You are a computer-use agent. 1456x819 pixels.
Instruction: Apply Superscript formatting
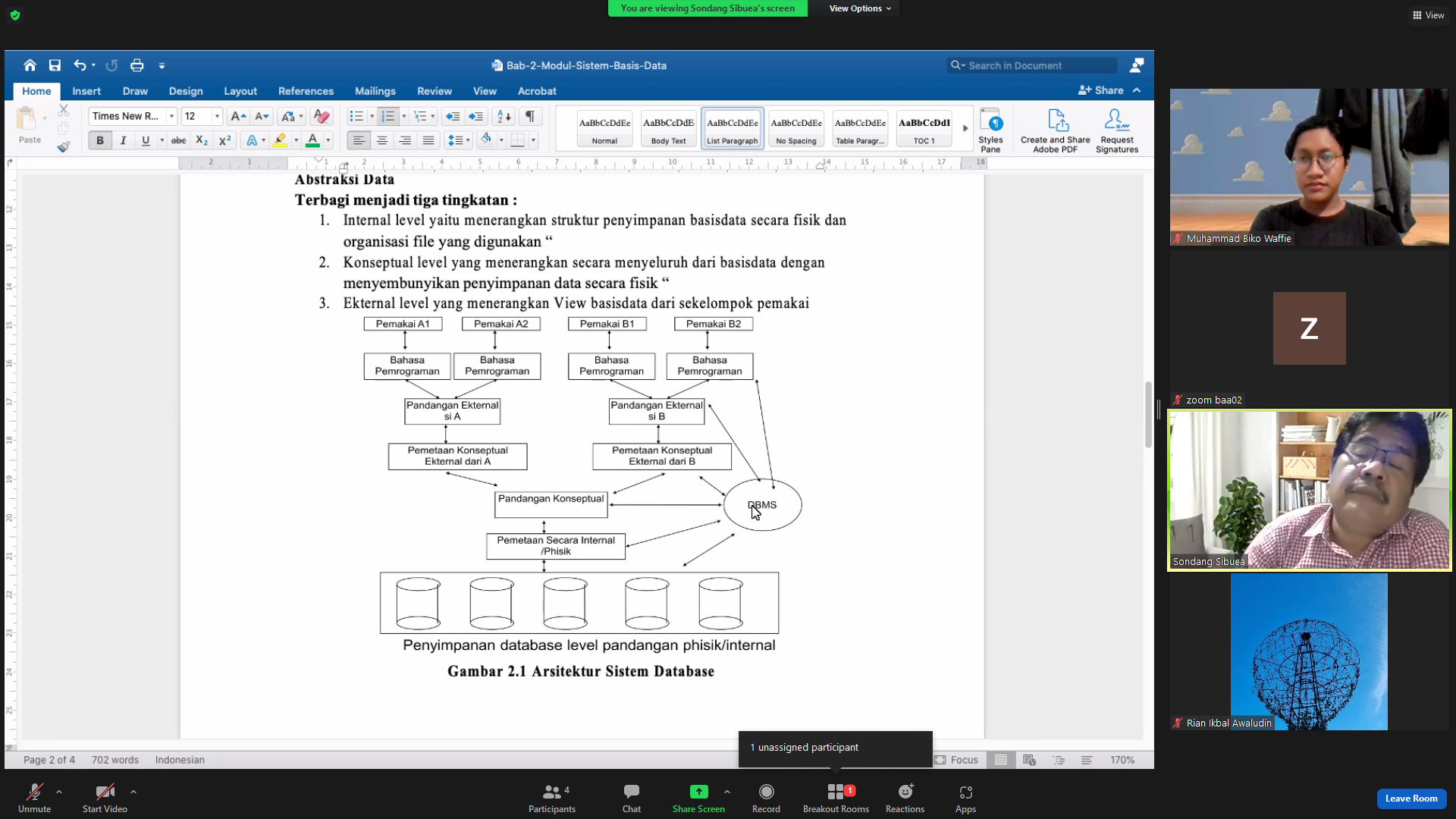click(224, 140)
